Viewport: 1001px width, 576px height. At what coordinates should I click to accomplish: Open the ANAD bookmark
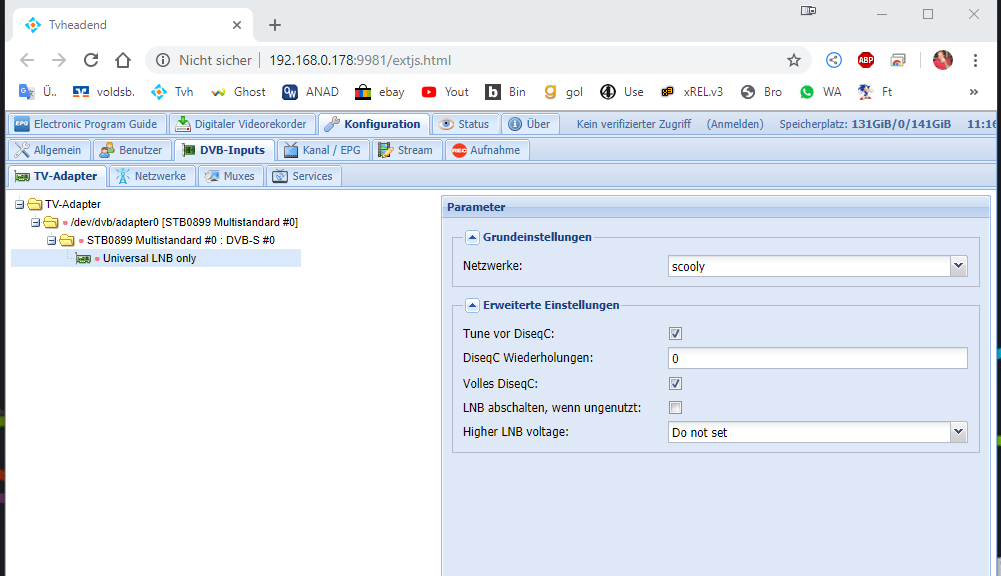point(310,92)
